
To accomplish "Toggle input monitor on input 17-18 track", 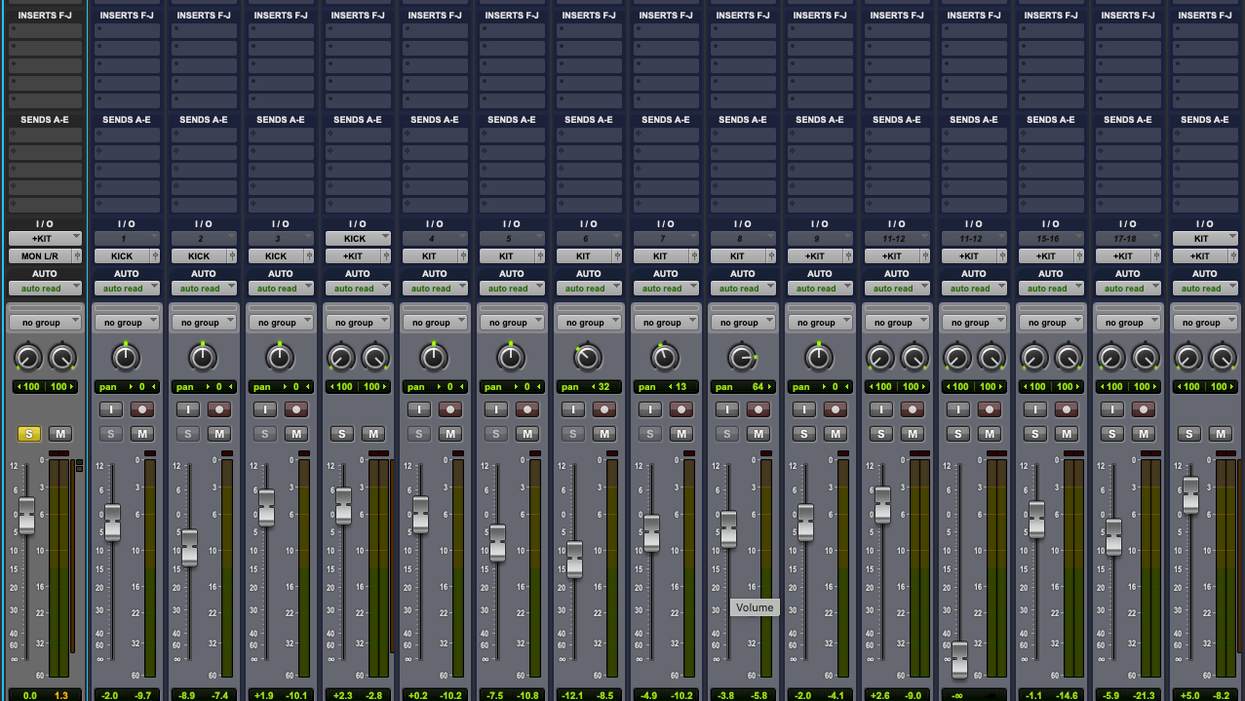I will coord(1112,410).
